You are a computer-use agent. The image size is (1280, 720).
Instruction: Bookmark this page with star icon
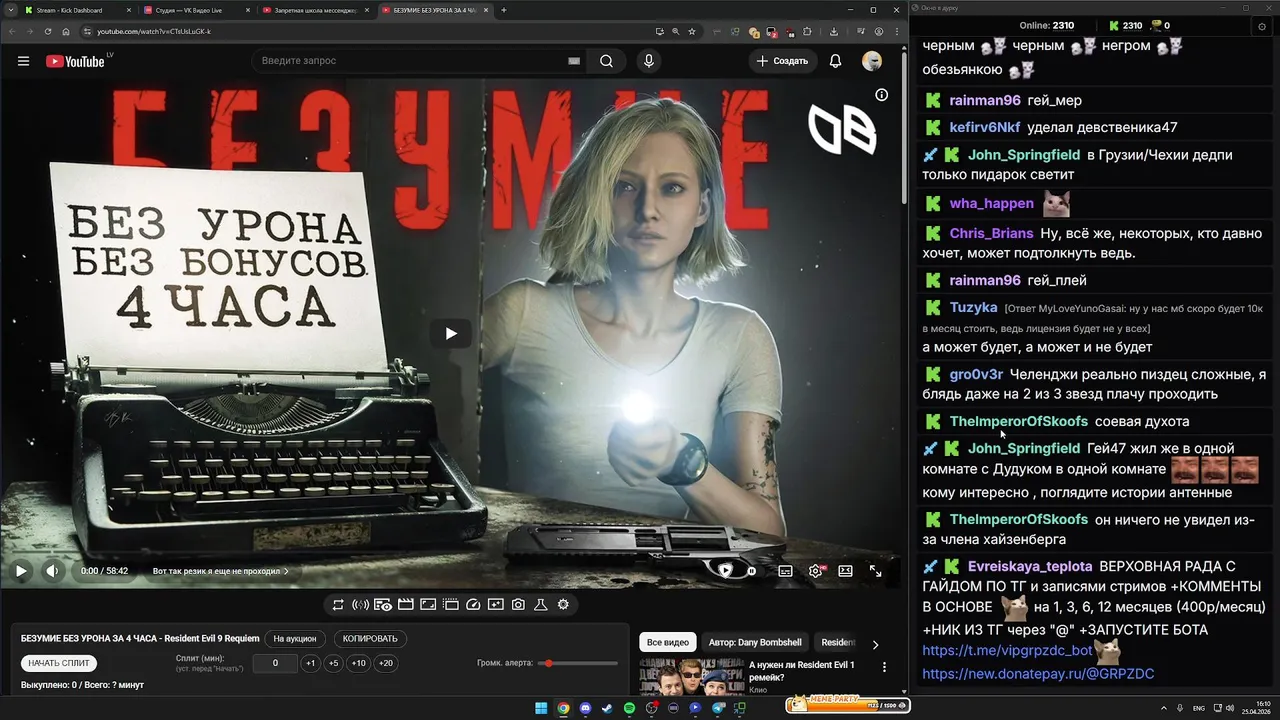click(x=691, y=31)
